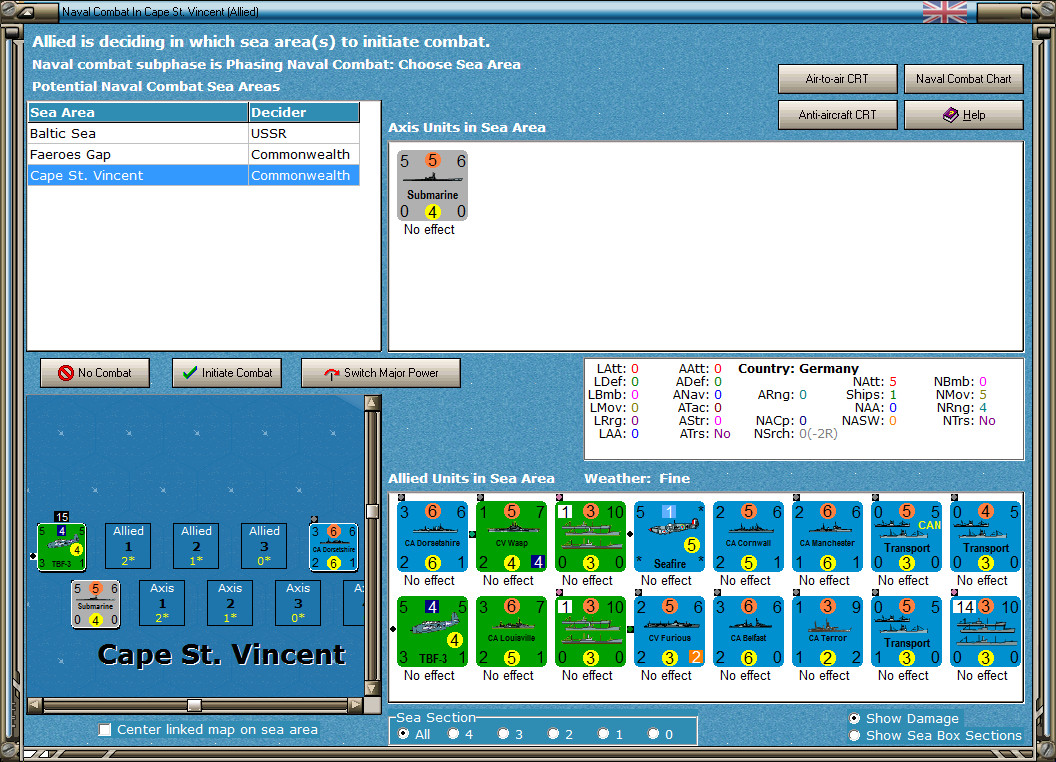This screenshot has width=1056, height=762.
Task: Click map horizontal scrollbar left arrow
Action: [x=35, y=705]
